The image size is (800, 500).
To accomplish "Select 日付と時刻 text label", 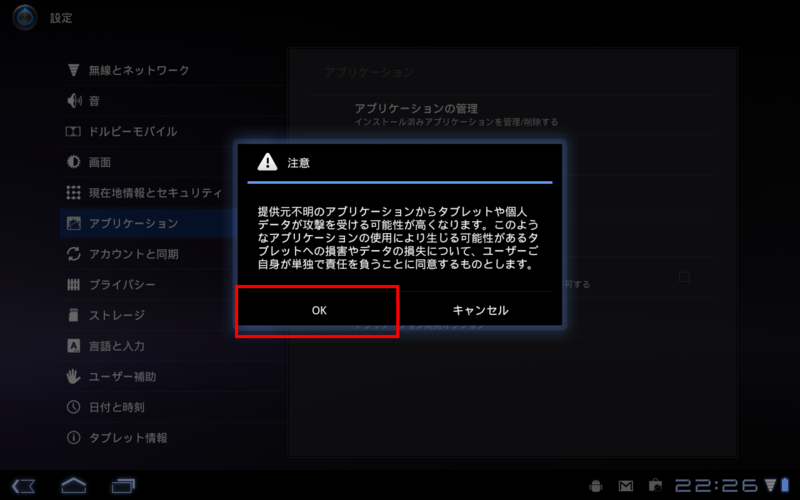I will coord(117,407).
